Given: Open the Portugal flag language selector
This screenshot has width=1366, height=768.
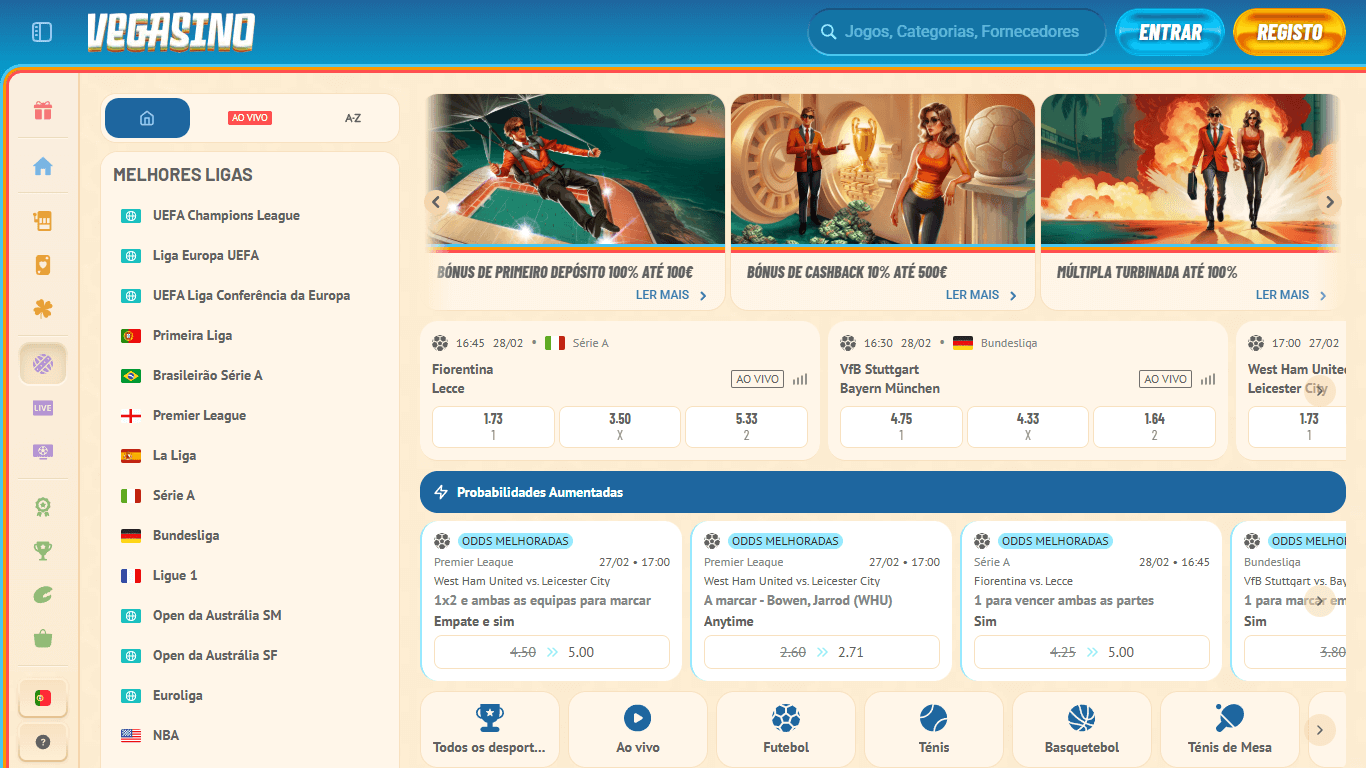Looking at the screenshot, I should (x=42, y=698).
